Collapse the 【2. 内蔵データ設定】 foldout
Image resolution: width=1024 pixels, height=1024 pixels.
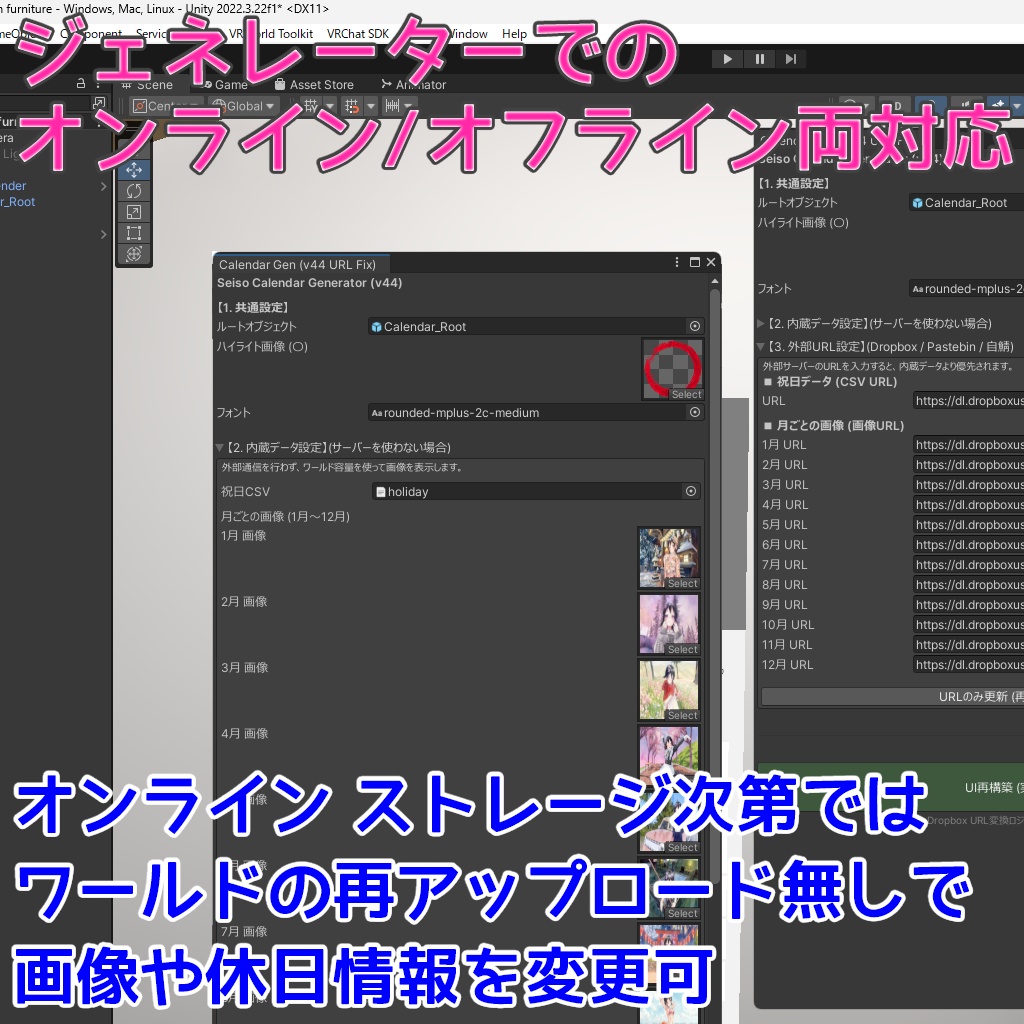pos(220,447)
